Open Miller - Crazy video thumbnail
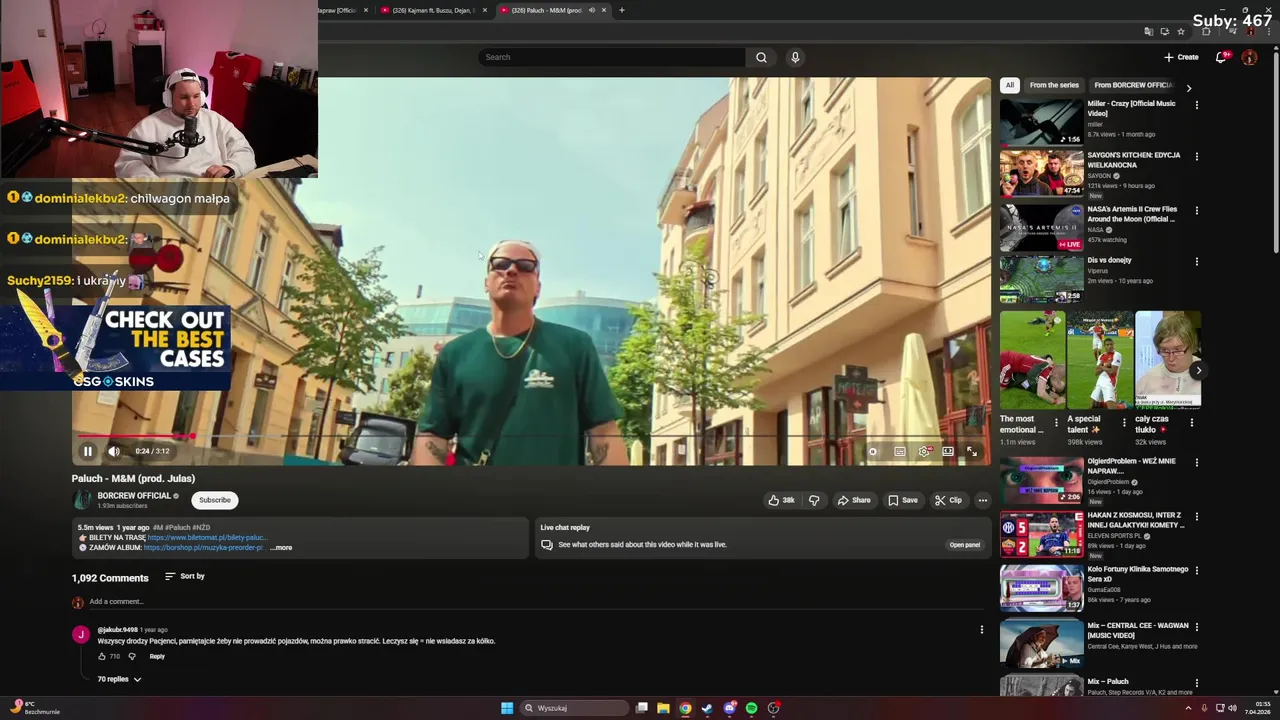The image size is (1280, 720). point(1041,123)
